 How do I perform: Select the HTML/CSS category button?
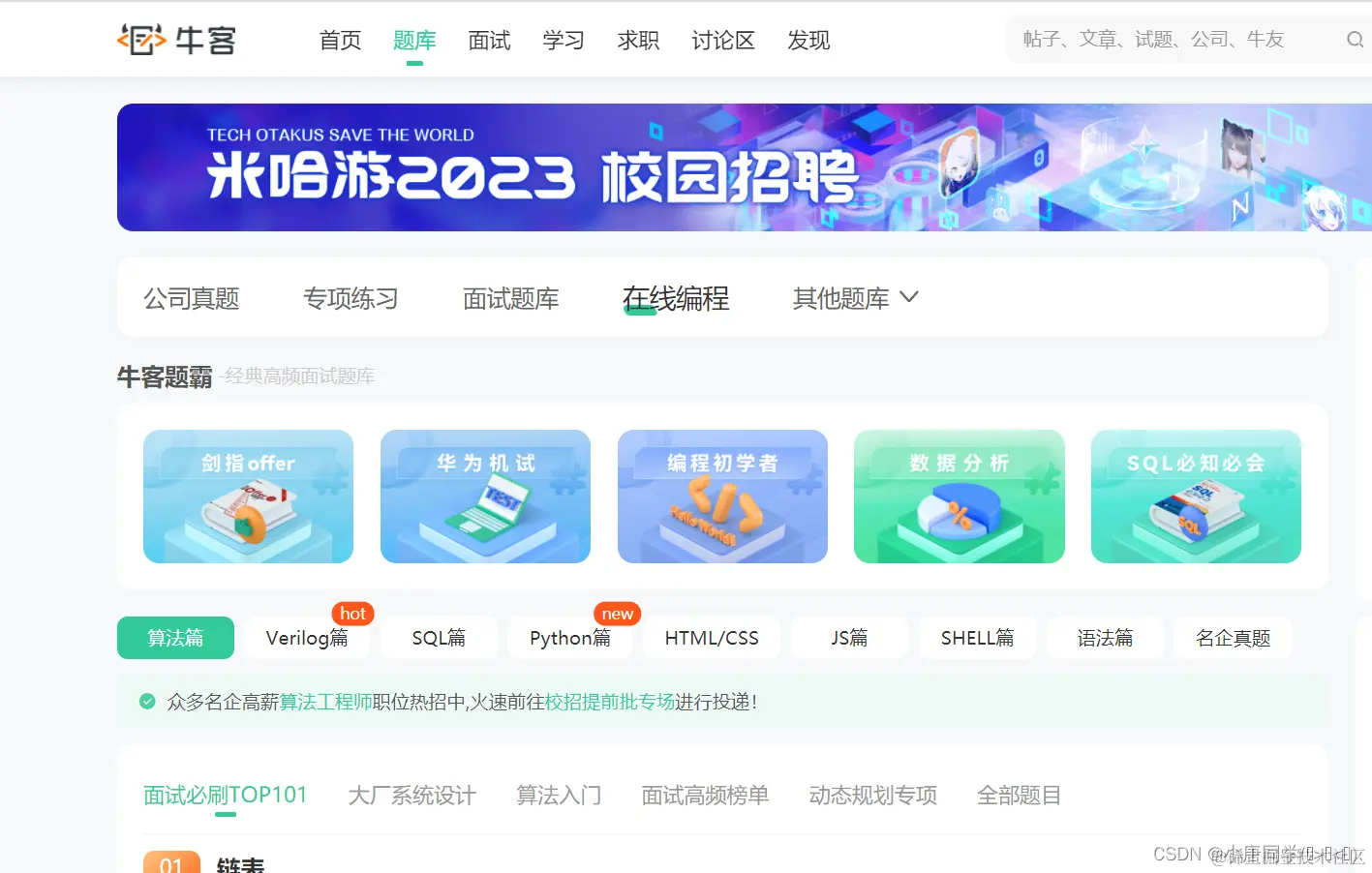tap(712, 638)
